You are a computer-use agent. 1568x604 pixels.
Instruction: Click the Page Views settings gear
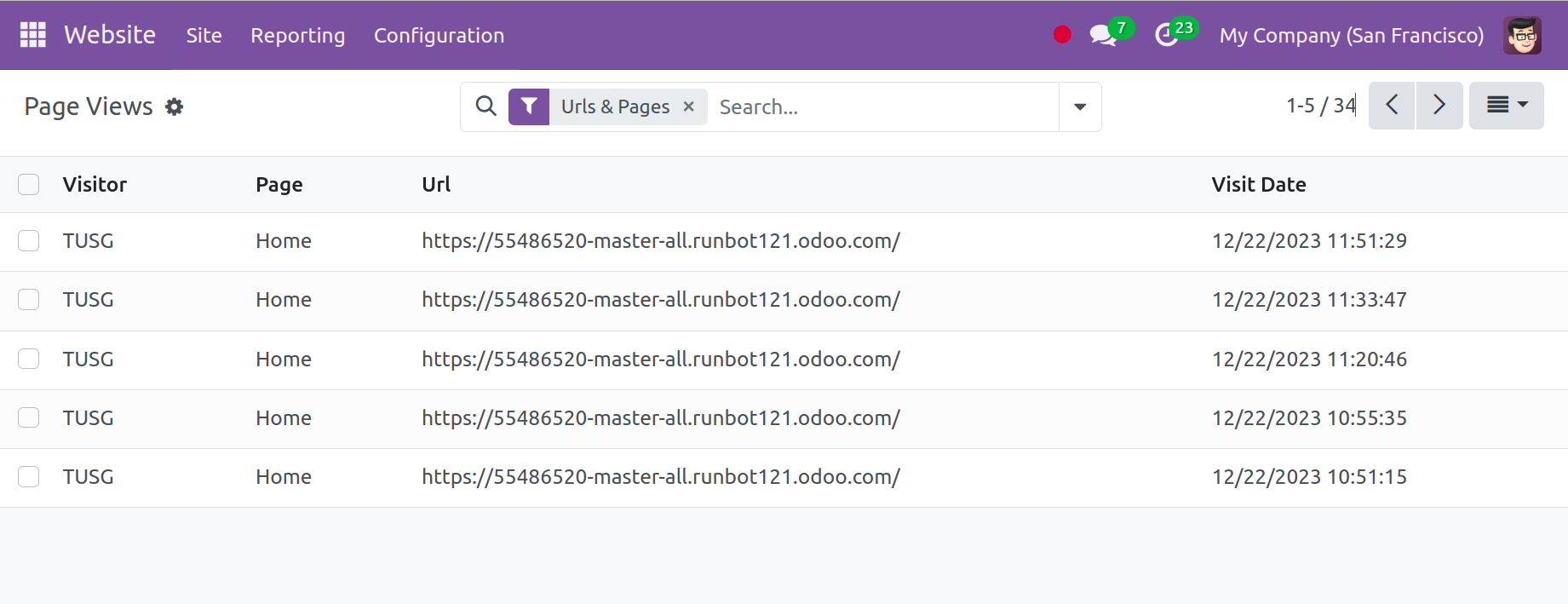coord(174,106)
